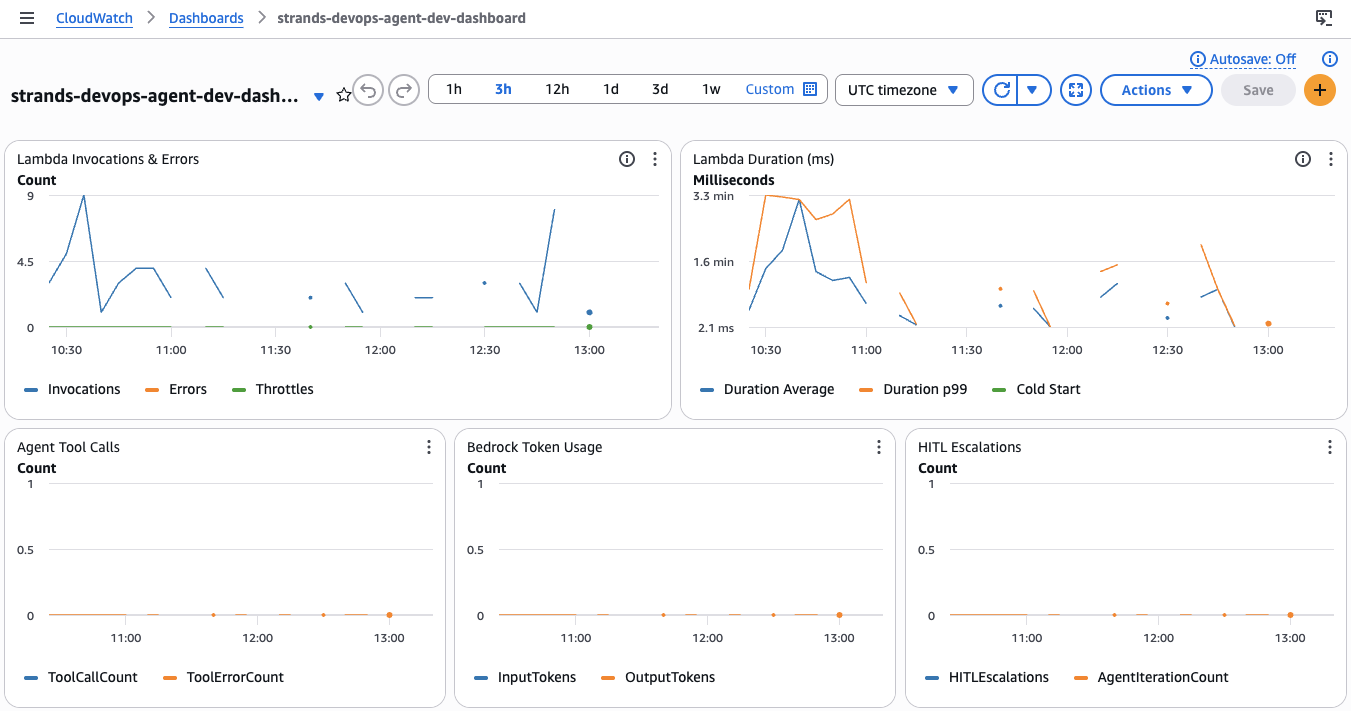Select the 3d time range
1351x711 pixels.
(x=660, y=89)
